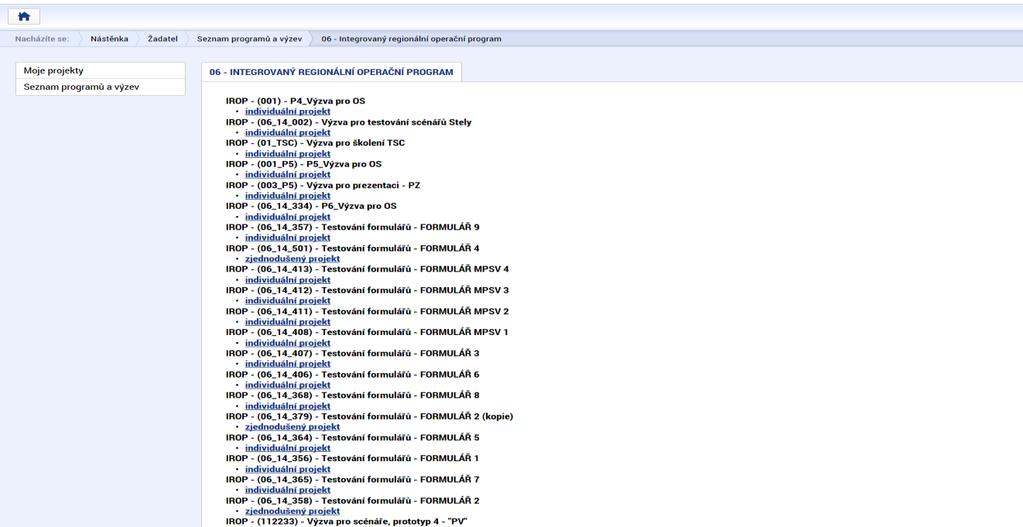Image resolution: width=1023 pixels, height=527 pixels.
Task: Select Seznam programů a výzev sidebar item
Action: pos(100,87)
